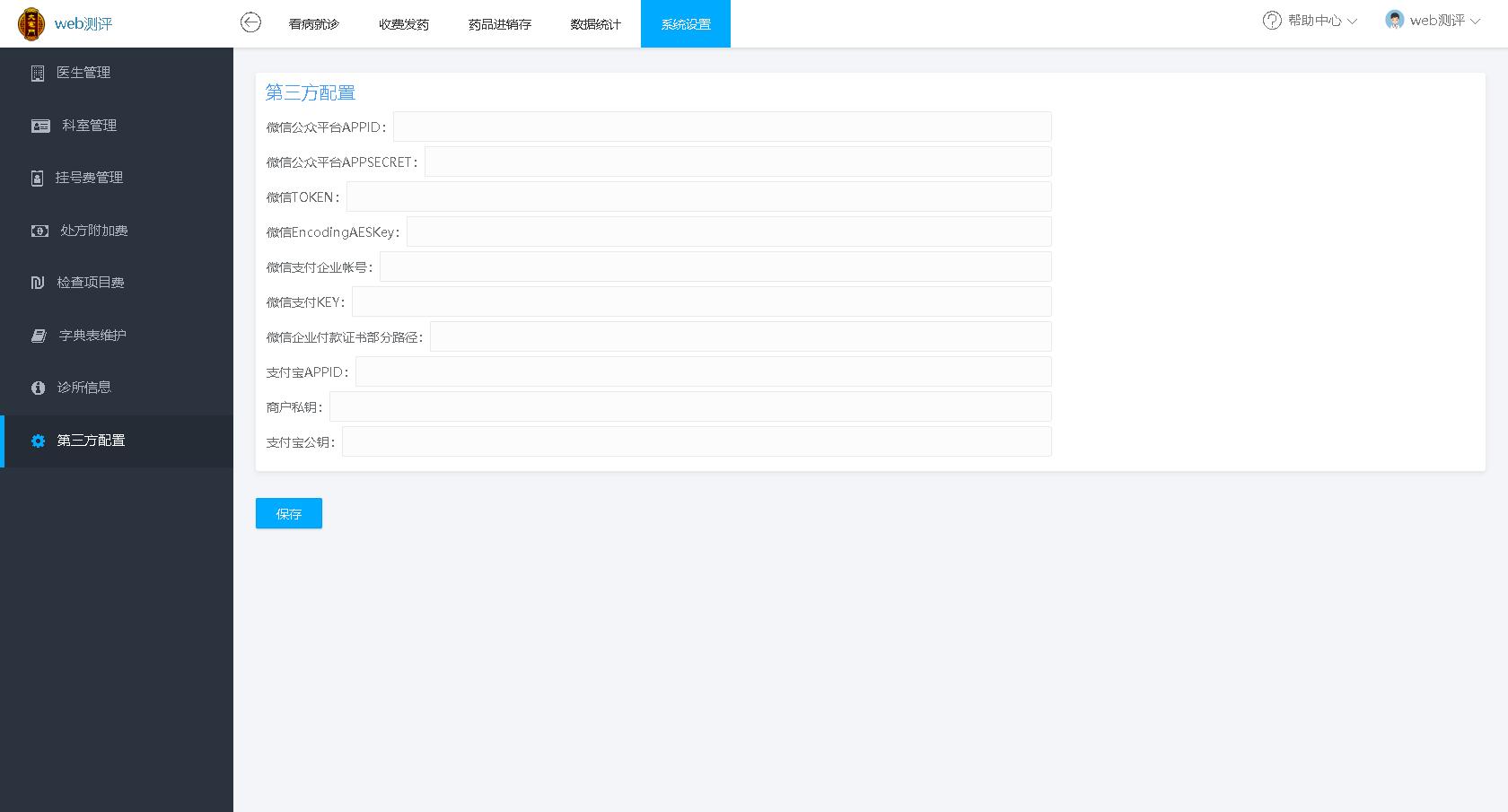Click the web测评 username at top right

(1437, 21)
